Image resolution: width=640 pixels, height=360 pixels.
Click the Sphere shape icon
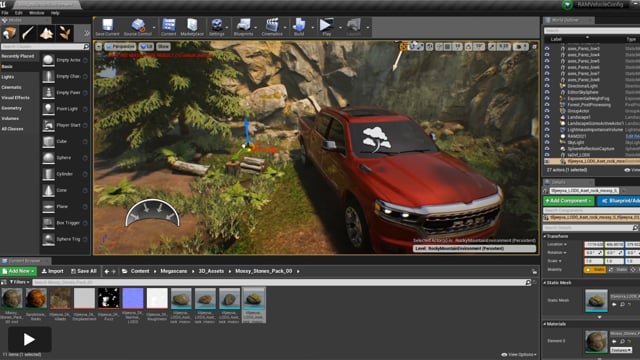tap(48, 158)
